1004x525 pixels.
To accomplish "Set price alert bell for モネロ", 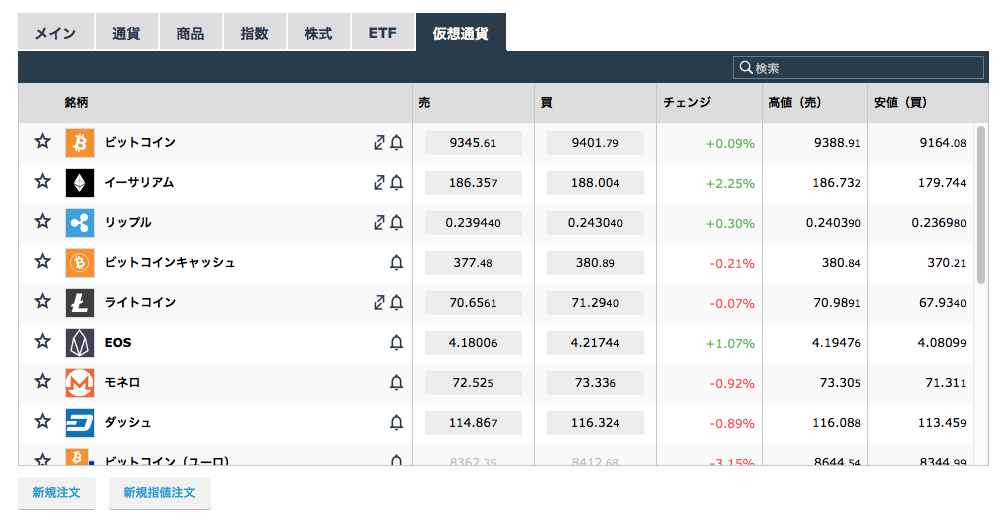I will click(396, 382).
